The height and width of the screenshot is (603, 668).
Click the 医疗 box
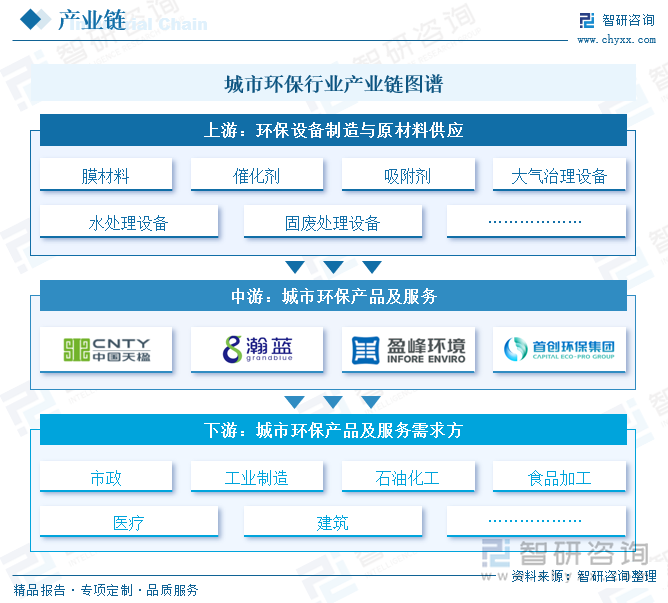129,522
